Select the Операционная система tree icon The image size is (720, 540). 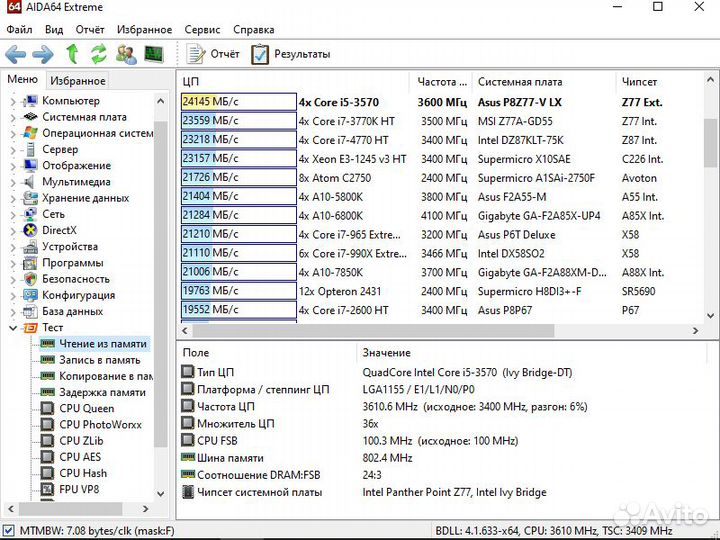pos(30,133)
